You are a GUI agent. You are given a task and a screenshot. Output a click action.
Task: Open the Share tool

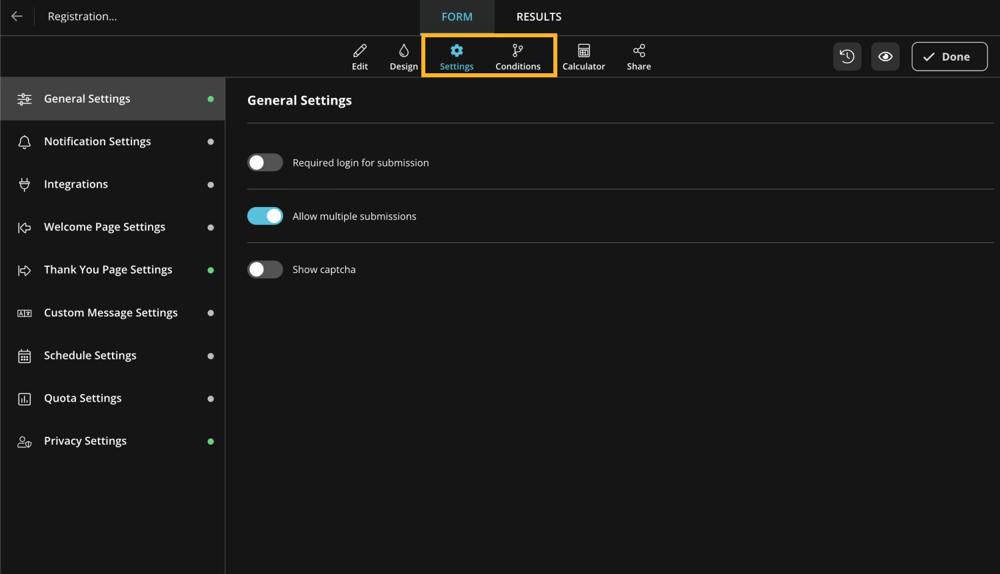click(638, 57)
